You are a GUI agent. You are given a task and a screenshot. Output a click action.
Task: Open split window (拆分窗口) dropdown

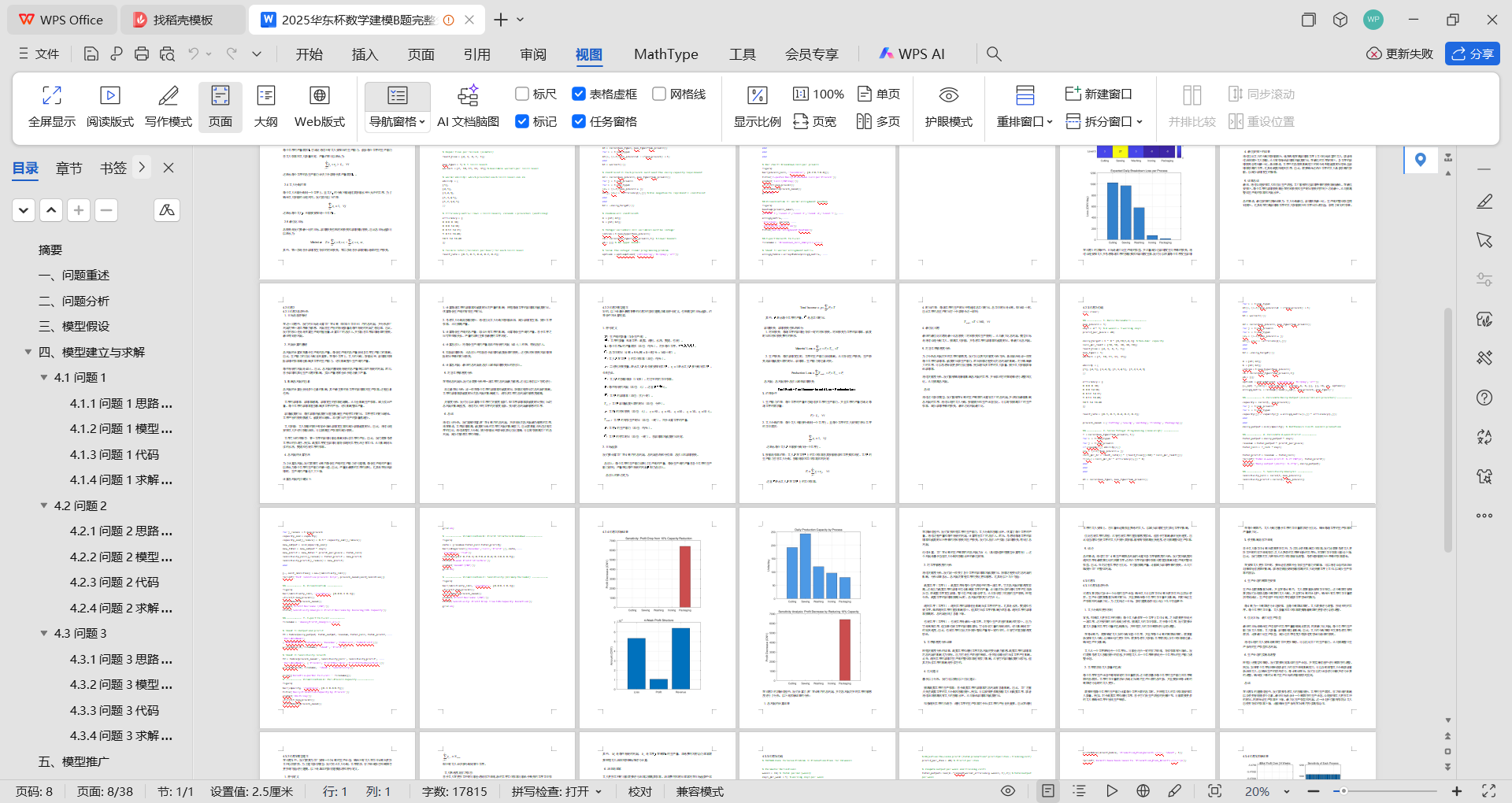click(1104, 121)
